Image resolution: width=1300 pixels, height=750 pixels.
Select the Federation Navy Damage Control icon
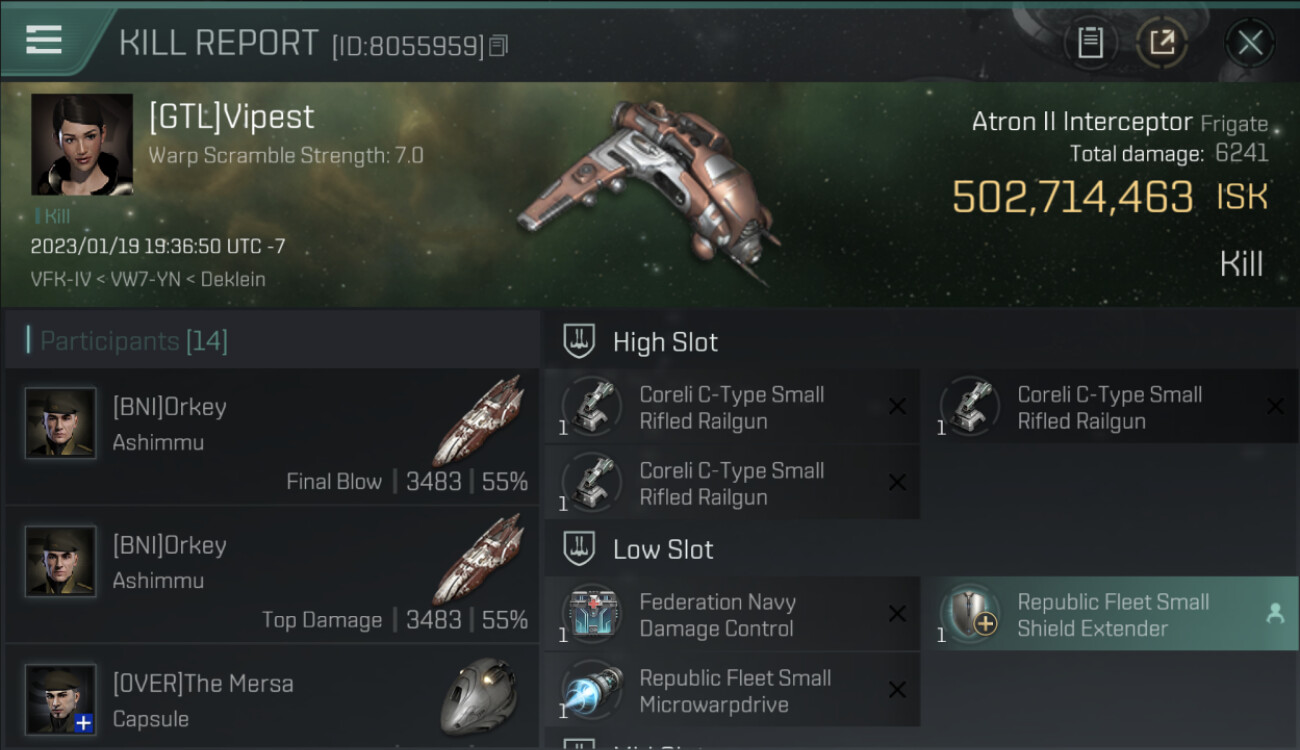tap(592, 614)
